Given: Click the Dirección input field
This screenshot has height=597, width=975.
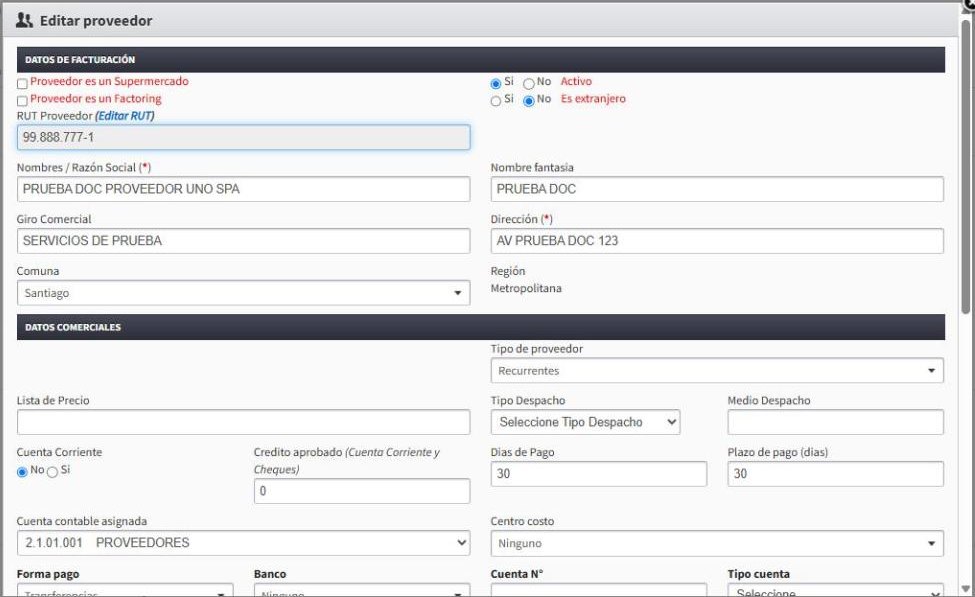Looking at the screenshot, I should click(x=717, y=241).
